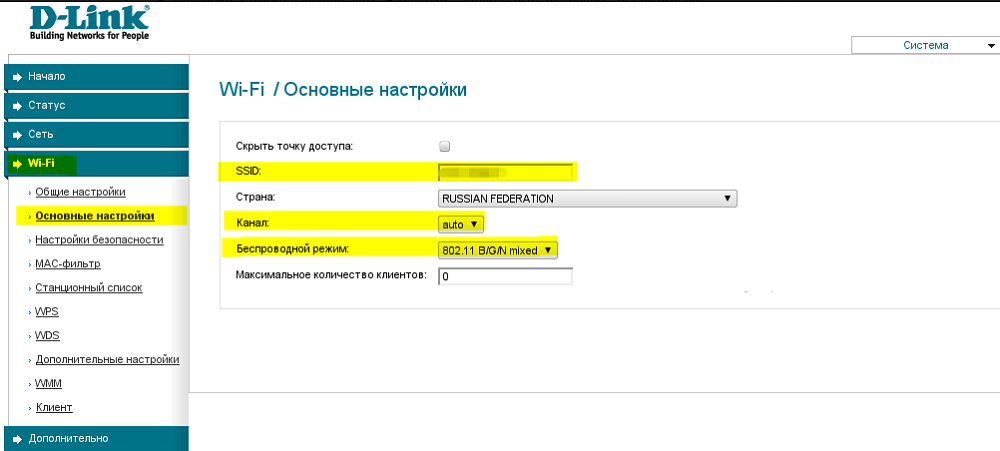This screenshot has height=451, width=1000.
Task: Click Максимальное количество клиентов input field
Action: (505, 277)
